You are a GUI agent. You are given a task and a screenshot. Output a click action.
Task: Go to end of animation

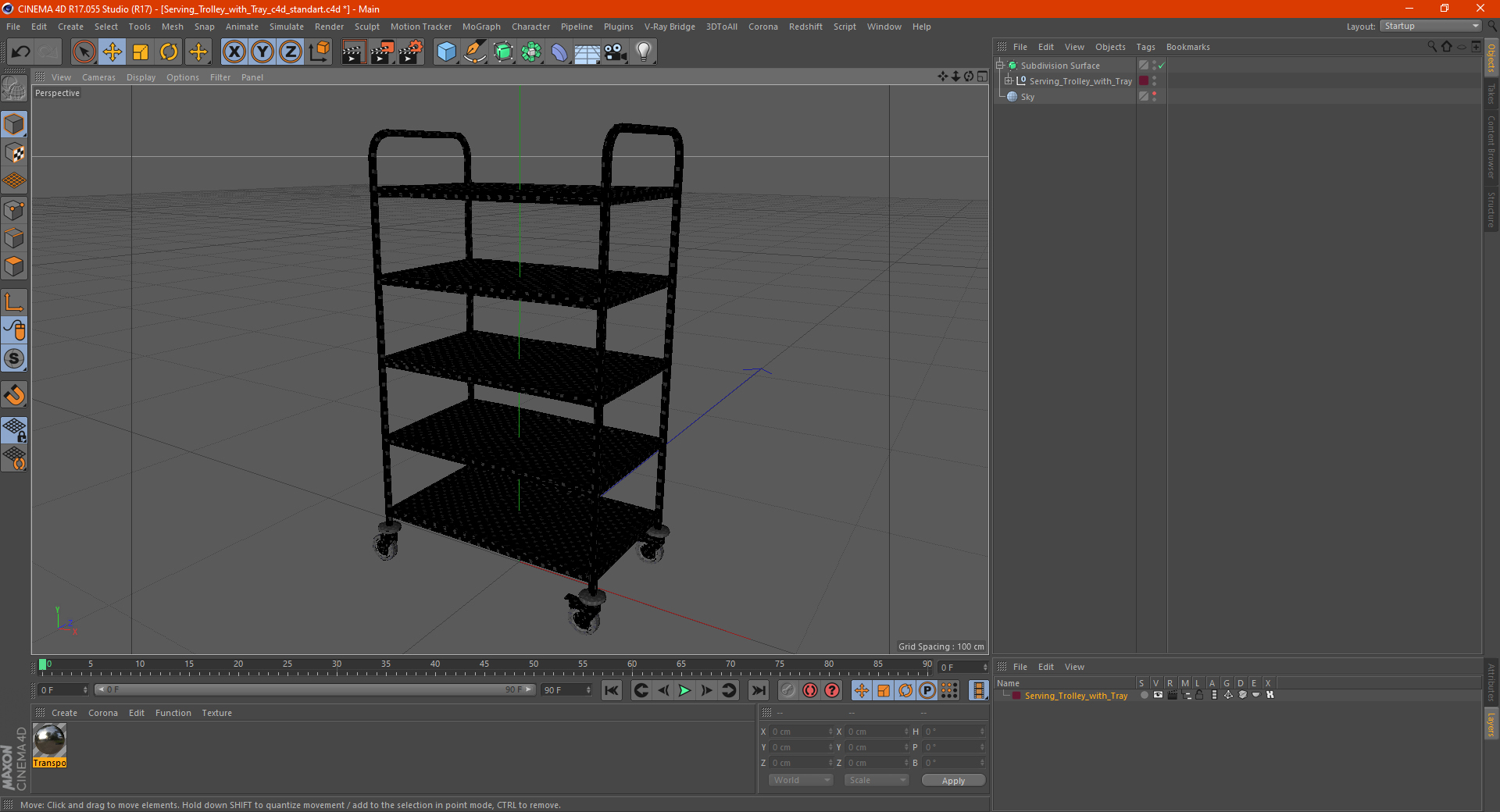[x=758, y=690]
